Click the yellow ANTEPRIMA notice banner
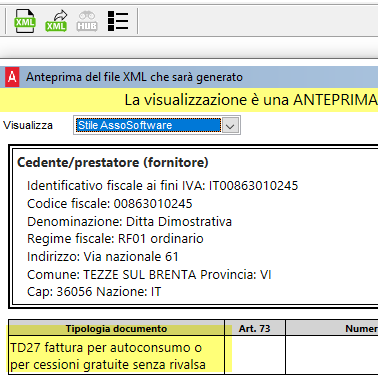Screen dimensions: 378x382 tap(189, 100)
